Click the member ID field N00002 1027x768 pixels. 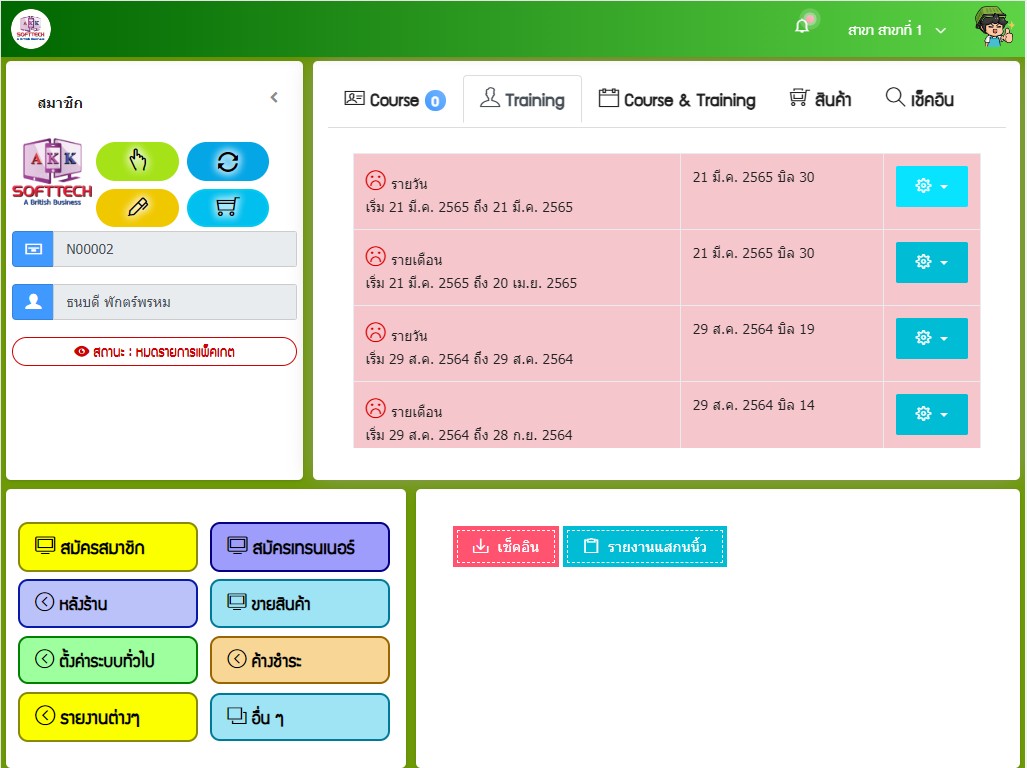[x=175, y=249]
